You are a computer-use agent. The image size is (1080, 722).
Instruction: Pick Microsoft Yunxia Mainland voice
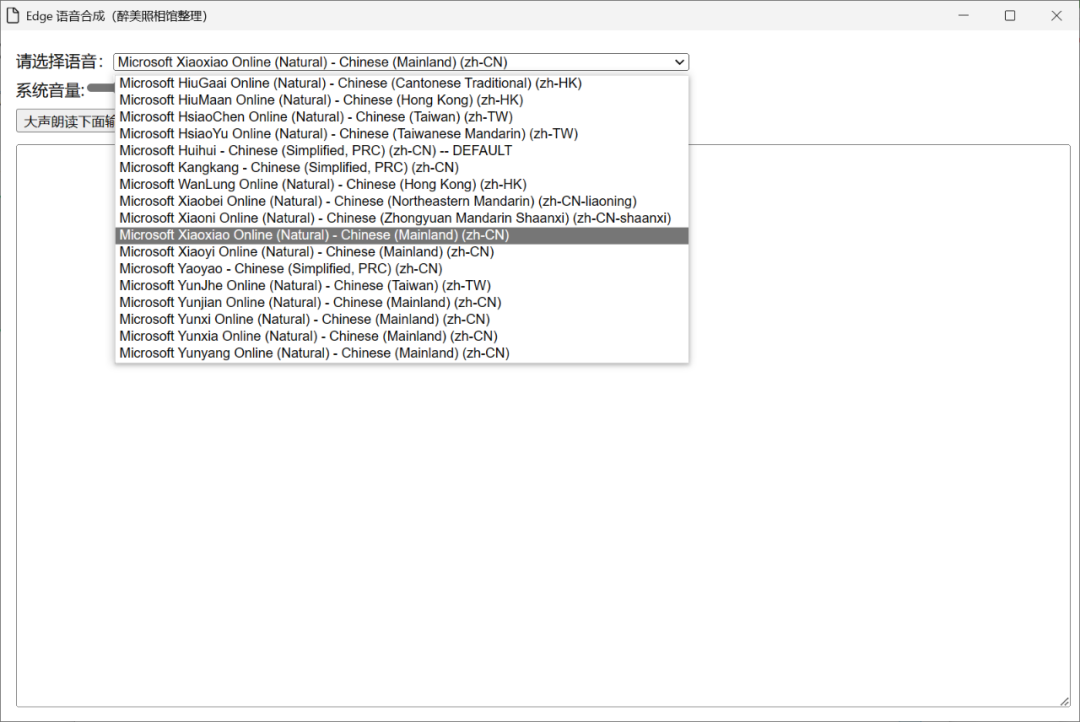pos(402,336)
